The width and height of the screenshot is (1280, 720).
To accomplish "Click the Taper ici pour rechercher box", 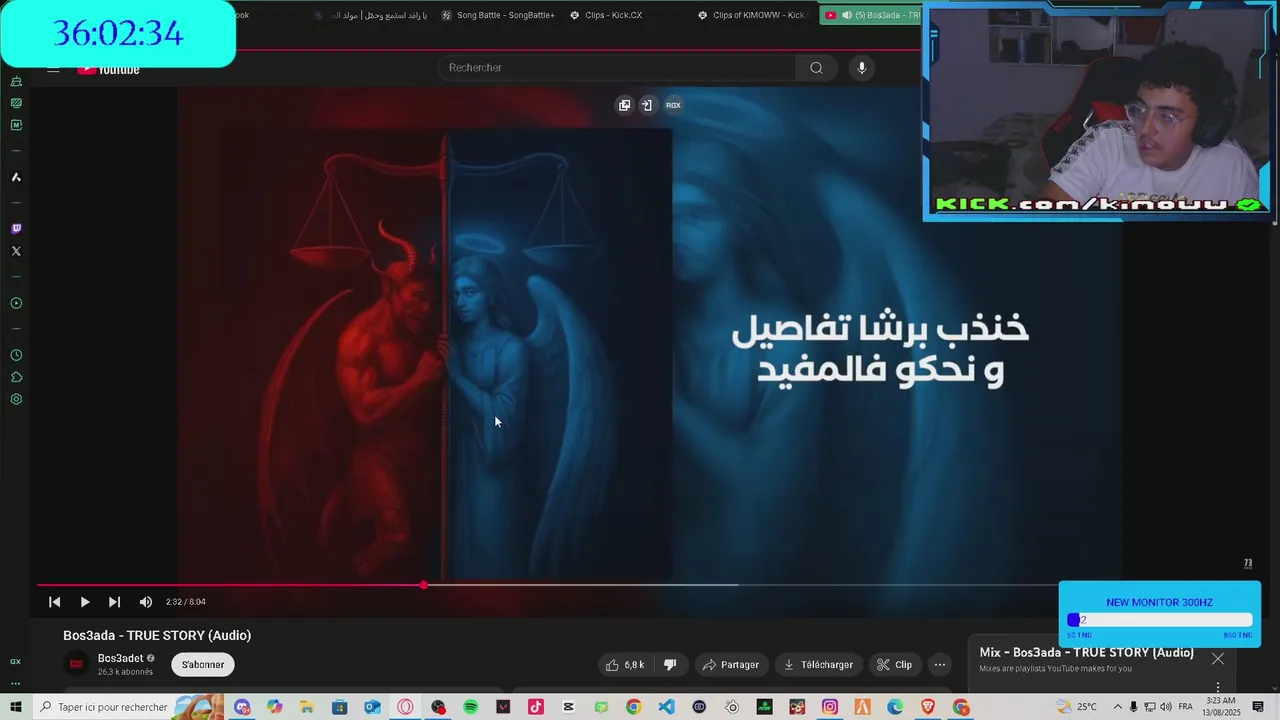I will click(x=128, y=707).
